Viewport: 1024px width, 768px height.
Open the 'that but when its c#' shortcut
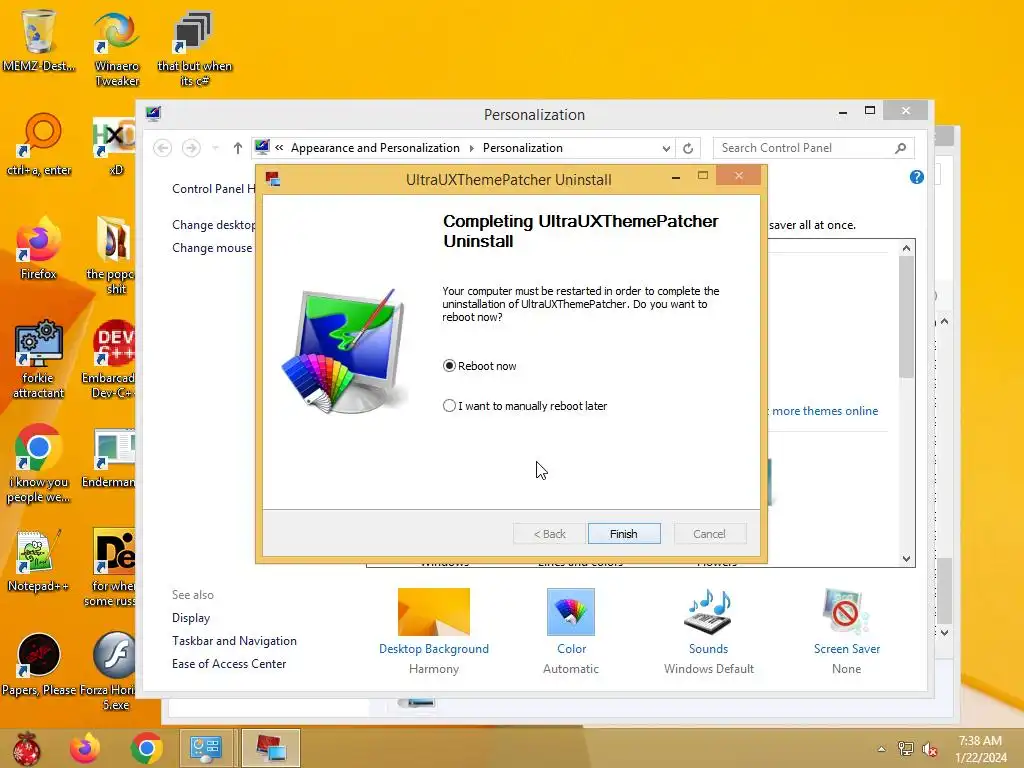(194, 49)
